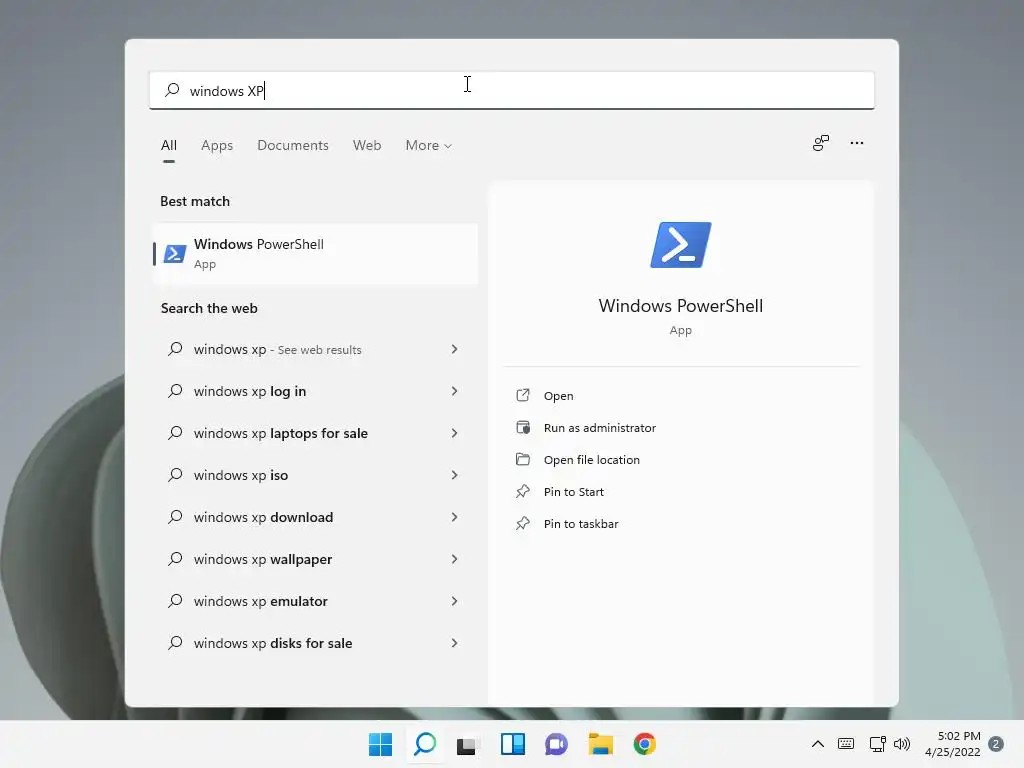Viewport: 1024px width, 768px height.
Task: Launch Google Chrome from taskbar
Action: (645, 744)
